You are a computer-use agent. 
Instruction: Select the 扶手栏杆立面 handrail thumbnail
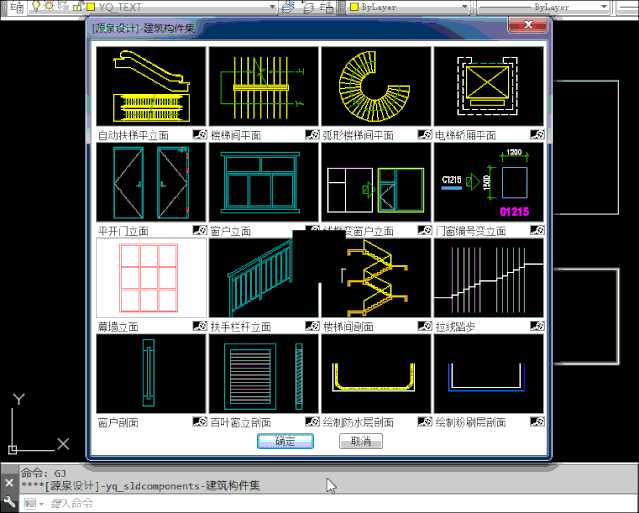pyautogui.click(x=264, y=278)
